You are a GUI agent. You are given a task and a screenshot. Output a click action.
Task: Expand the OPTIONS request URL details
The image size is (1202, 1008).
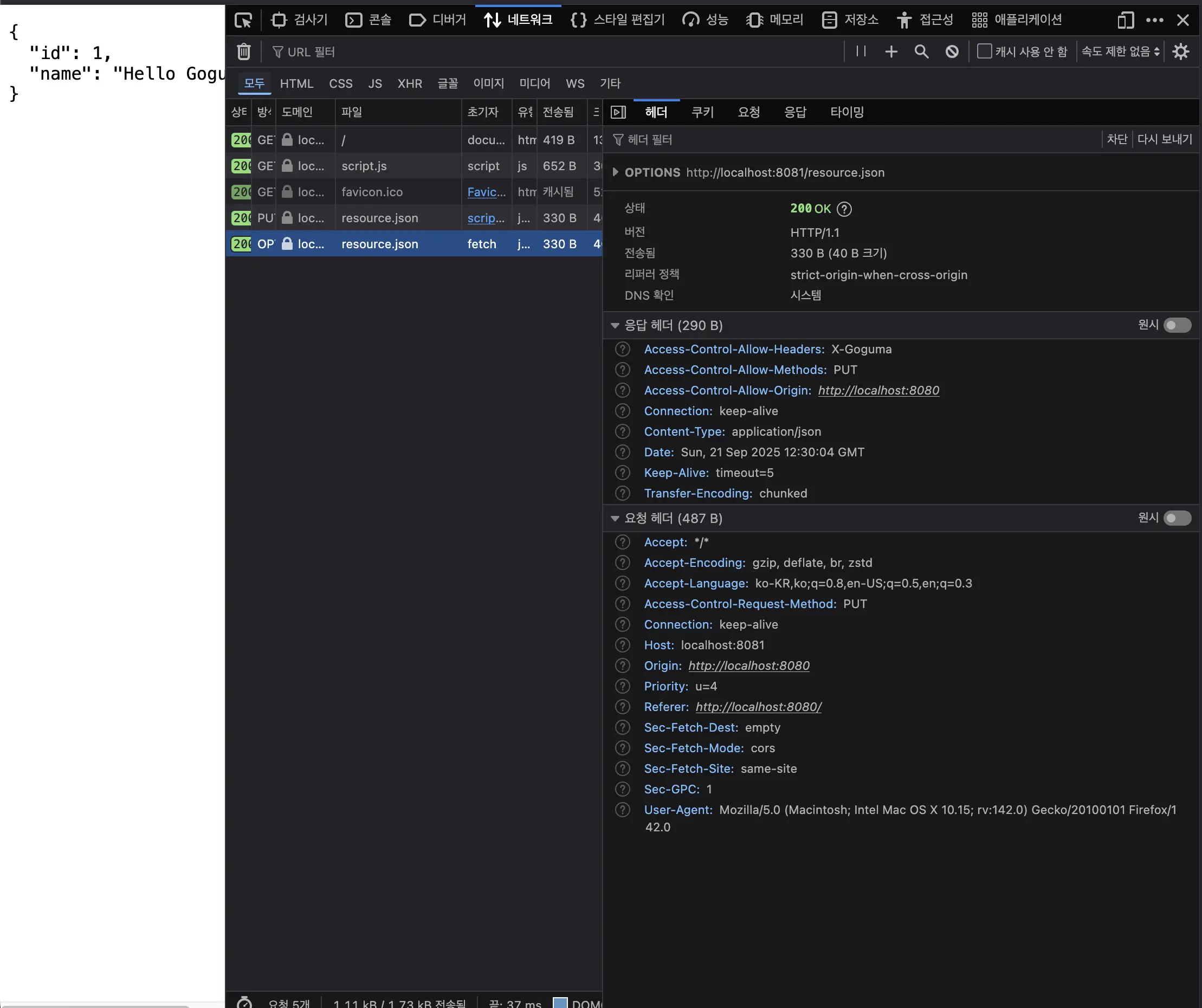tap(615, 172)
